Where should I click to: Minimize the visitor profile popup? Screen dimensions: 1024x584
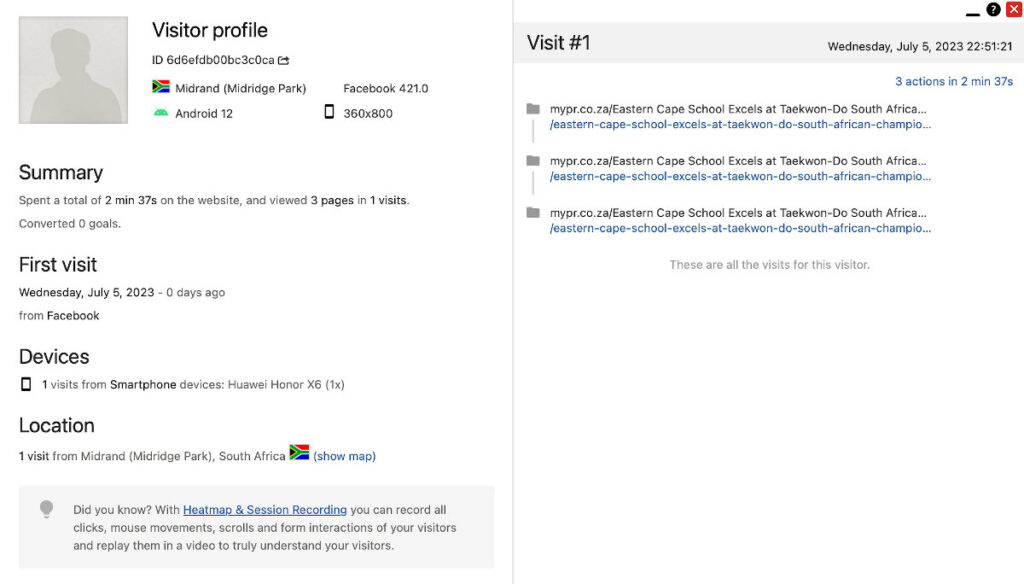(x=972, y=13)
